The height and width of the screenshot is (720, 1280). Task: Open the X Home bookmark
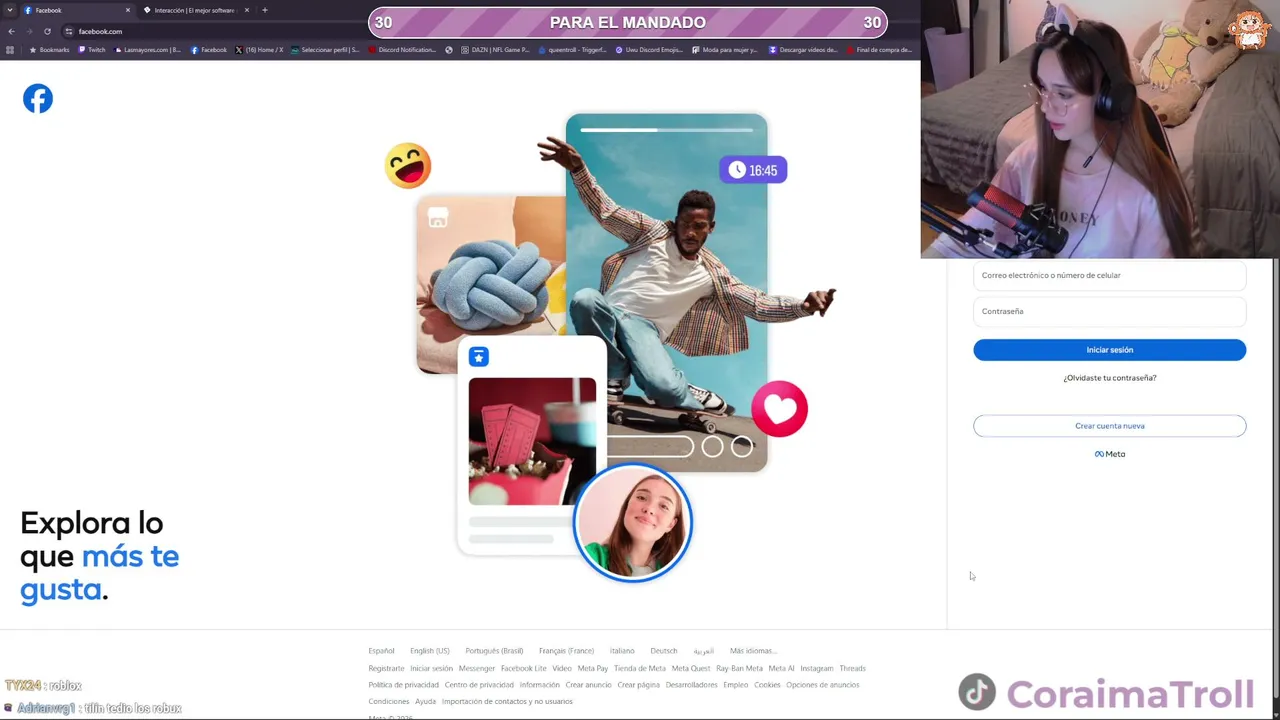pos(259,50)
